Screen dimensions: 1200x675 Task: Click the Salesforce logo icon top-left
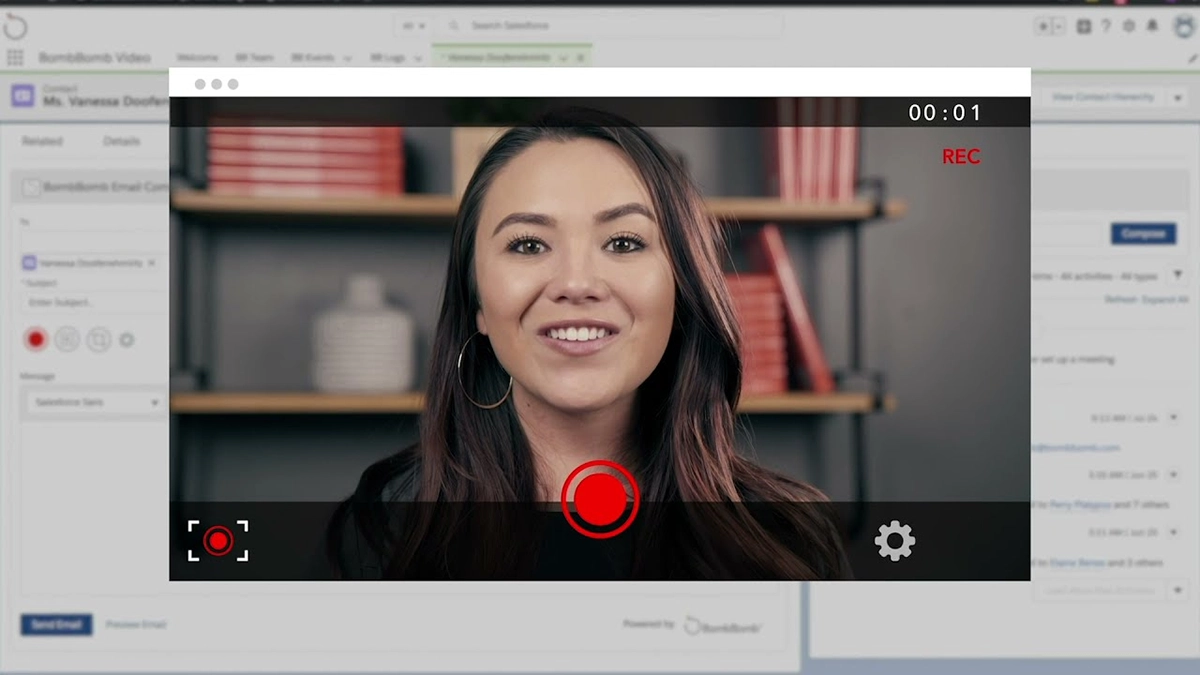(x=16, y=27)
